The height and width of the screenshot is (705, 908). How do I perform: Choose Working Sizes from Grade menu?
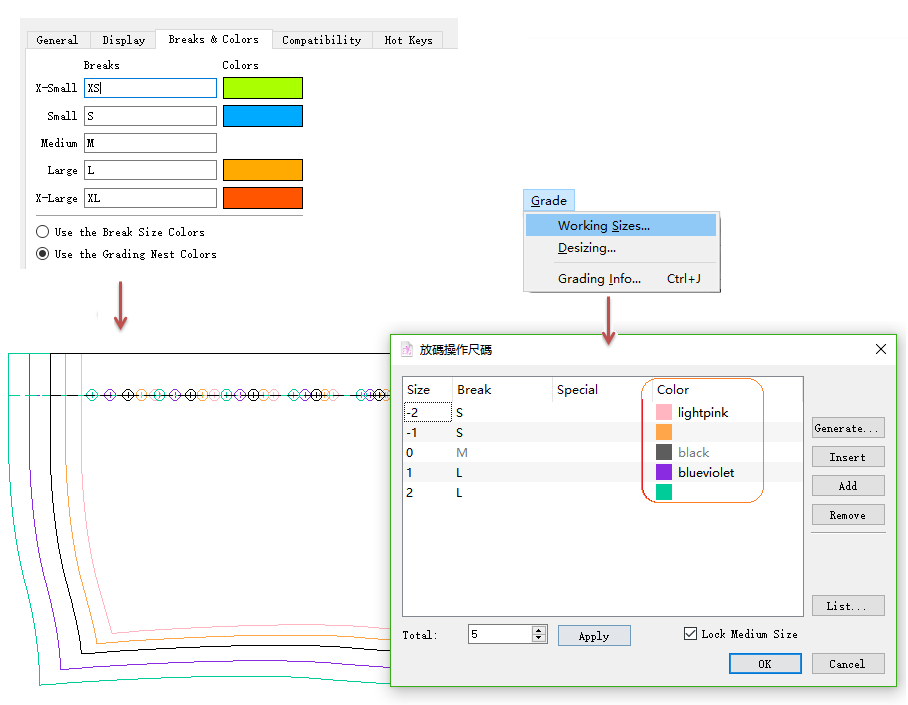(x=604, y=226)
